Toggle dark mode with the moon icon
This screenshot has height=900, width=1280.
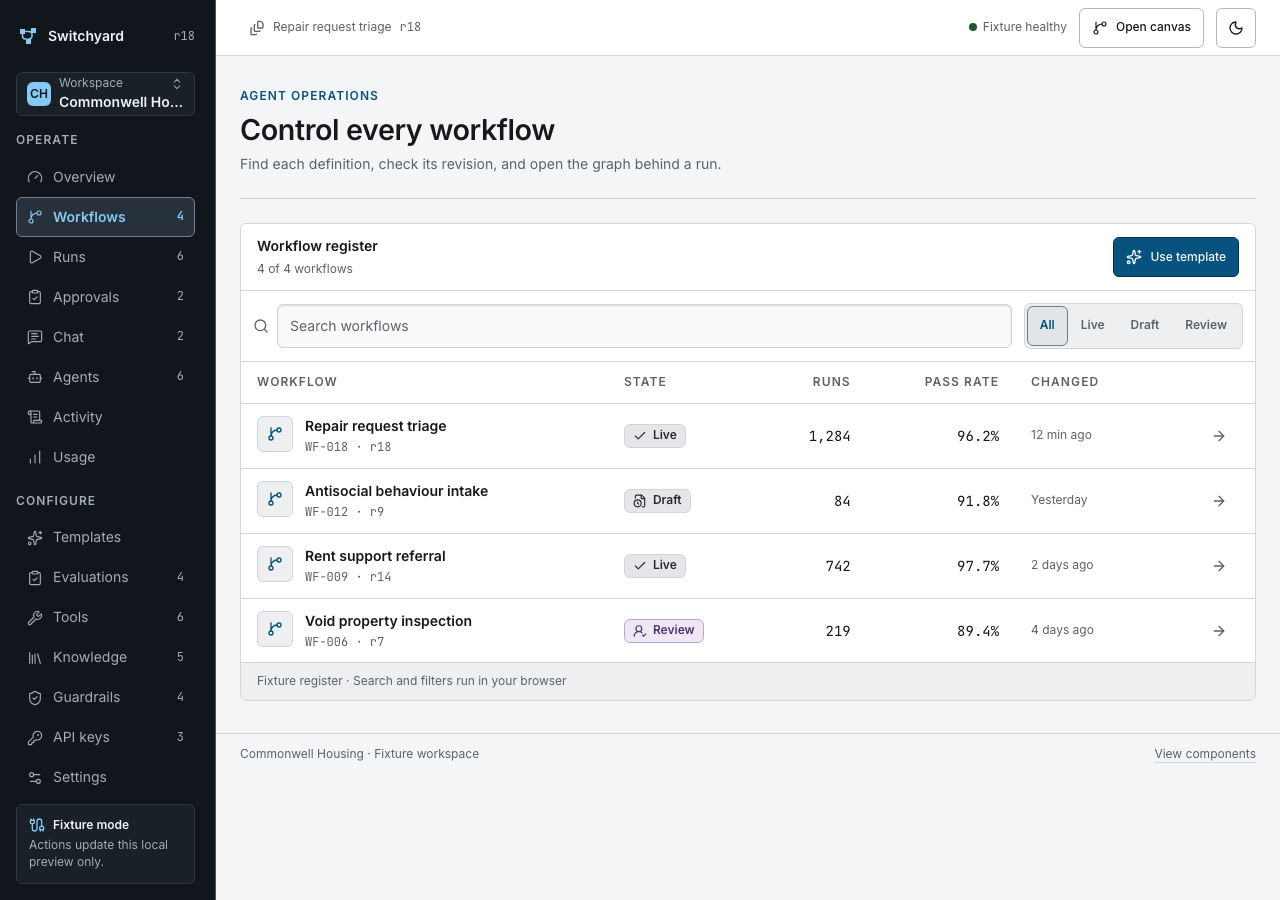point(1235,28)
